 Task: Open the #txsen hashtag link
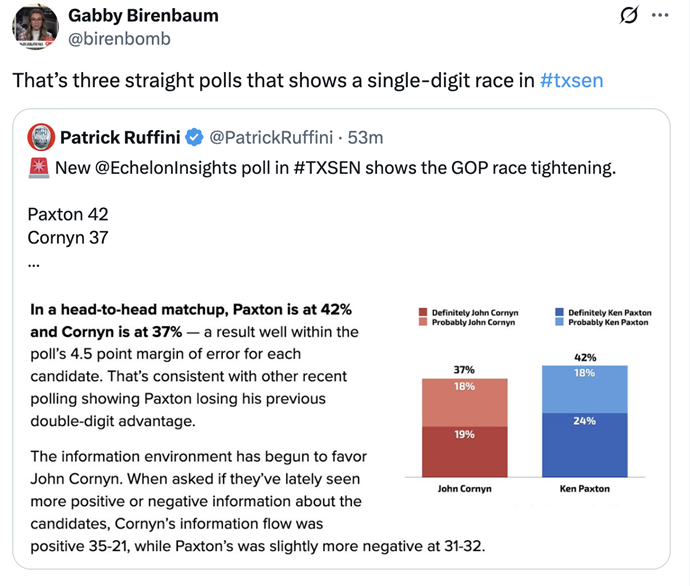click(x=571, y=80)
